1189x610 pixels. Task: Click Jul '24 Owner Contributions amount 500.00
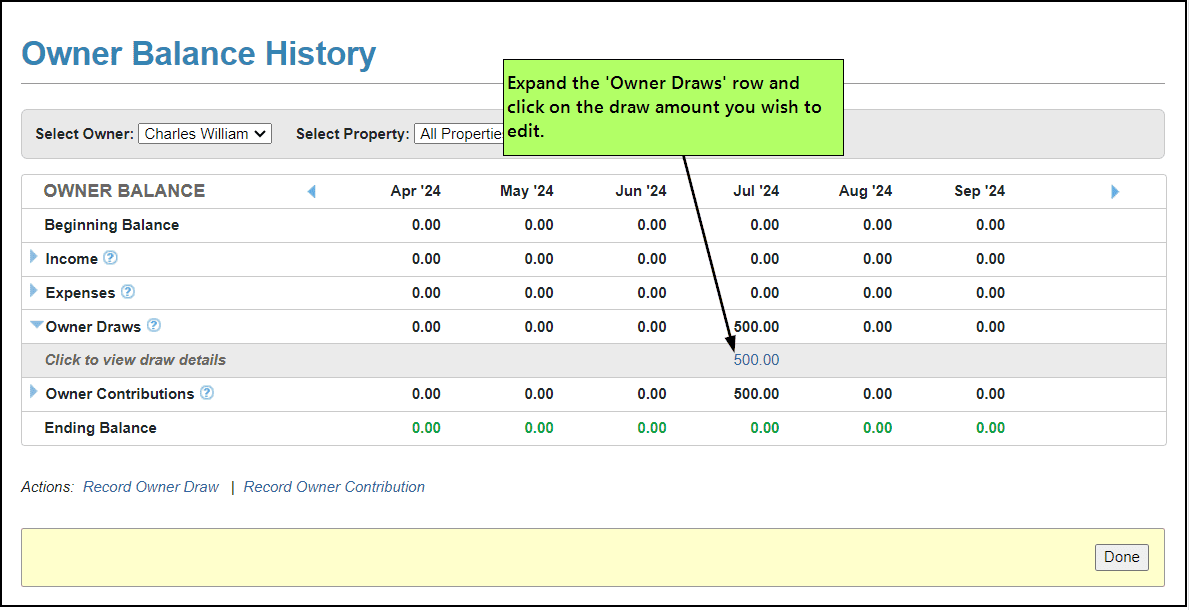pyautogui.click(x=756, y=394)
